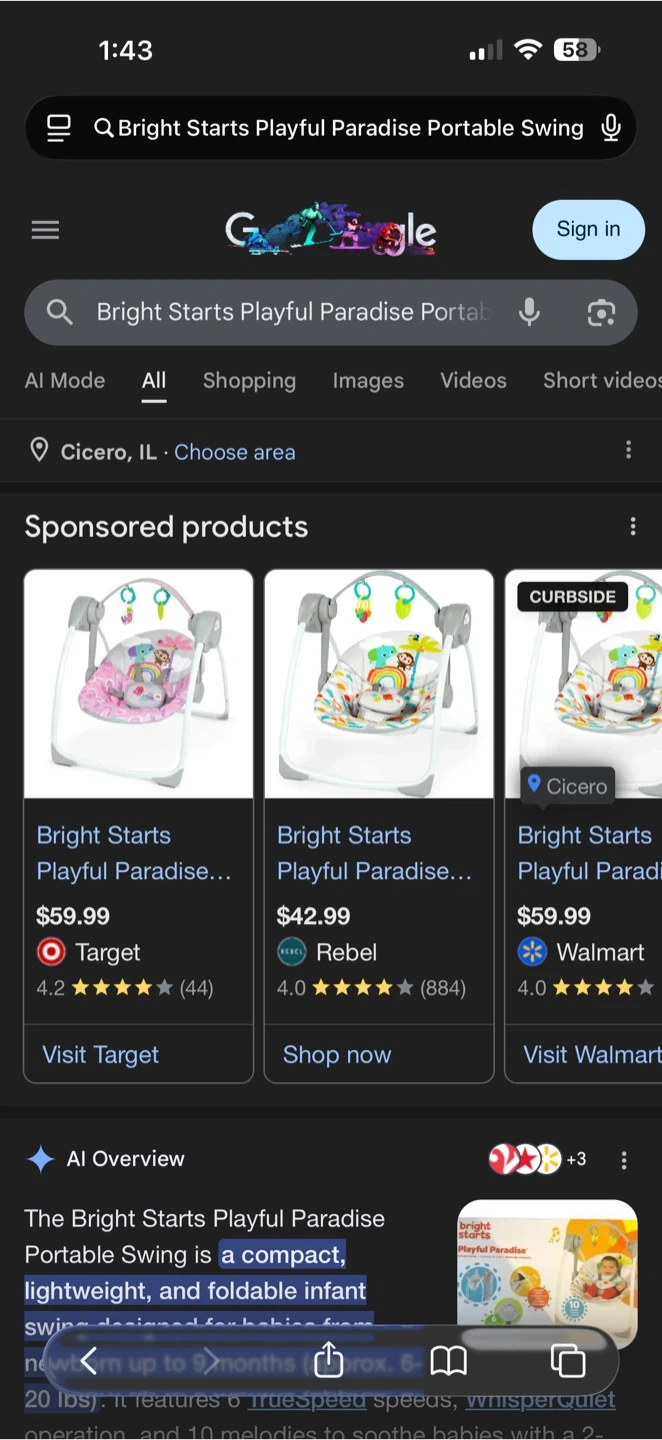662x1440 pixels.
Task: Open location options three-dot menu
Action: tap(628, 450)
